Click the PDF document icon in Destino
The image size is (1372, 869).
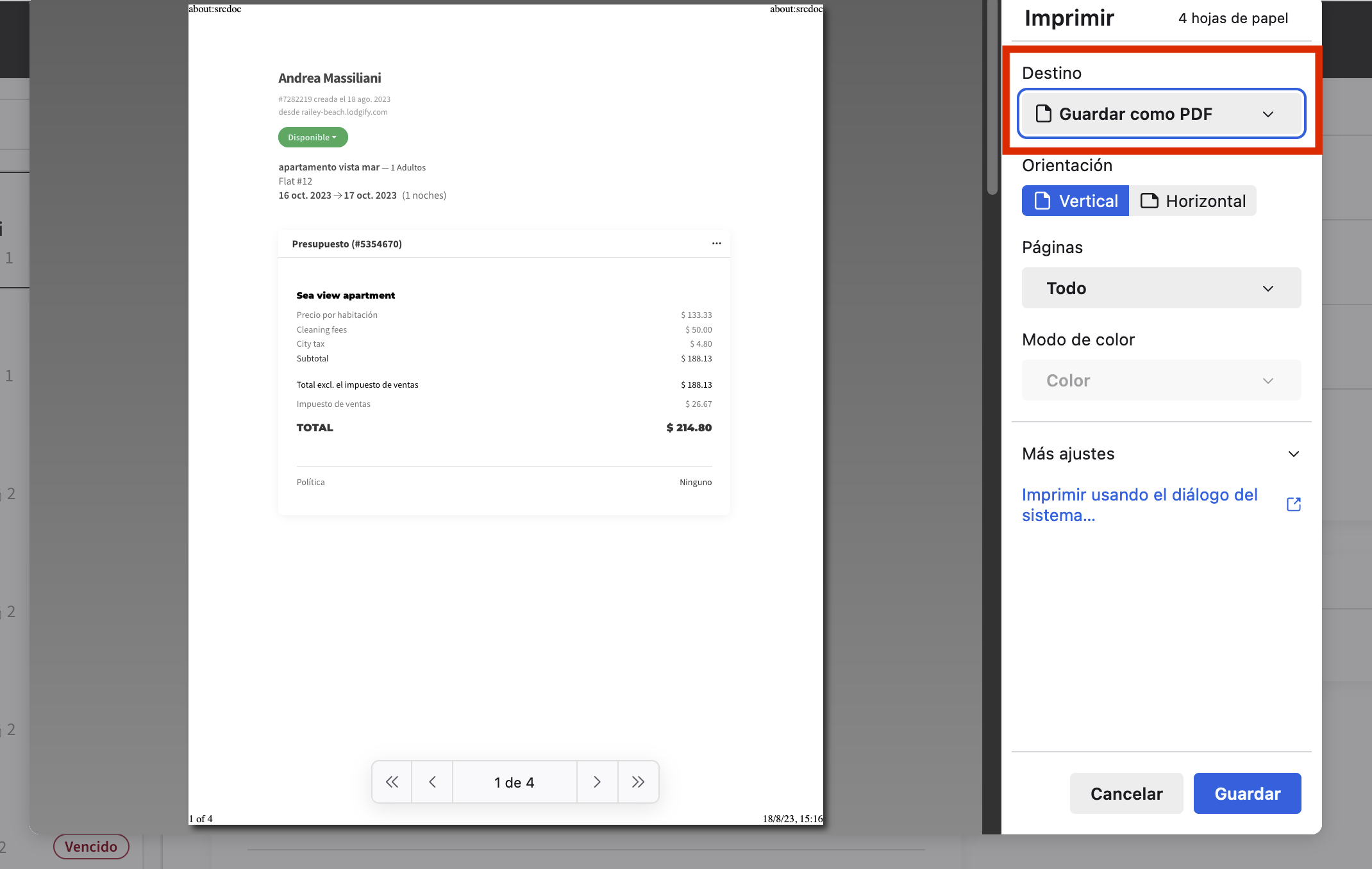tap(1044, 114)
